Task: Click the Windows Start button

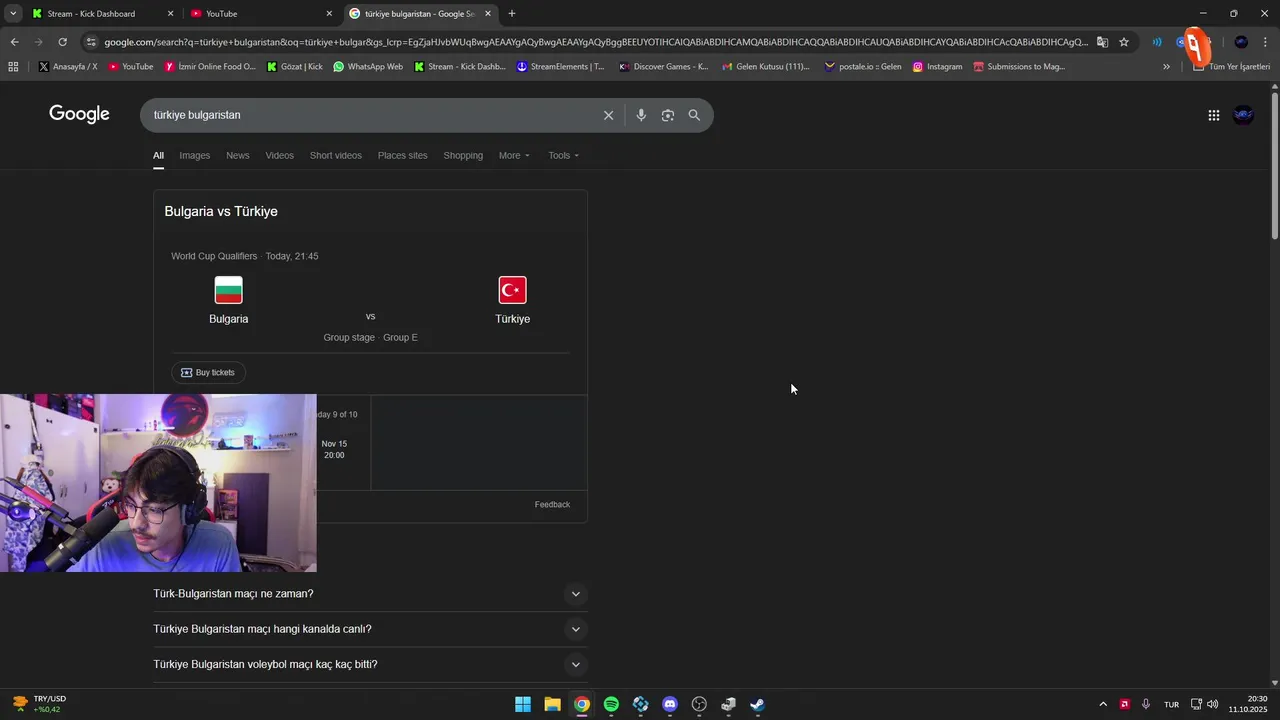Action: [523, 704]
